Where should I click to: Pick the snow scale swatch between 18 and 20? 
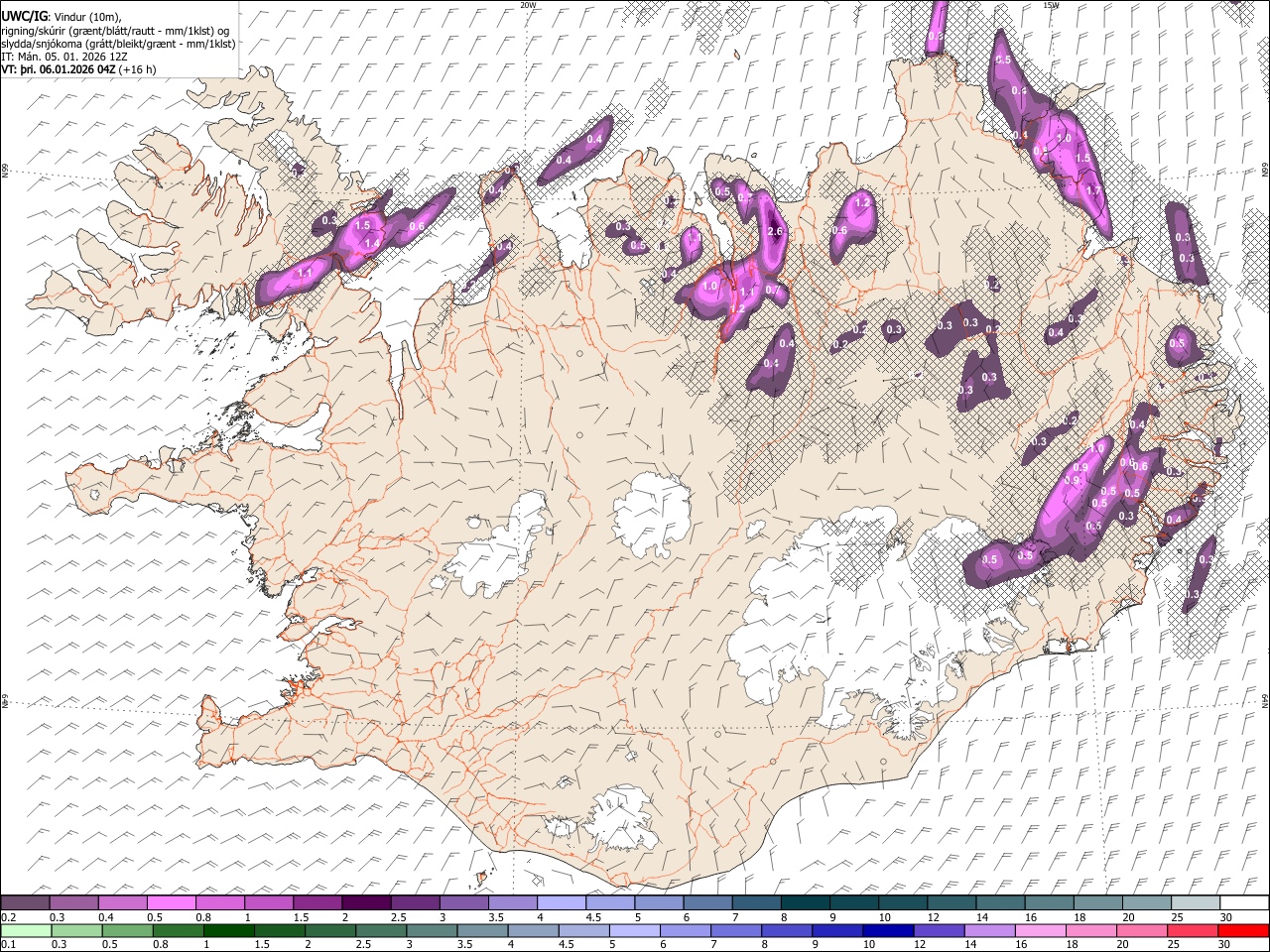pos(1098,903)
